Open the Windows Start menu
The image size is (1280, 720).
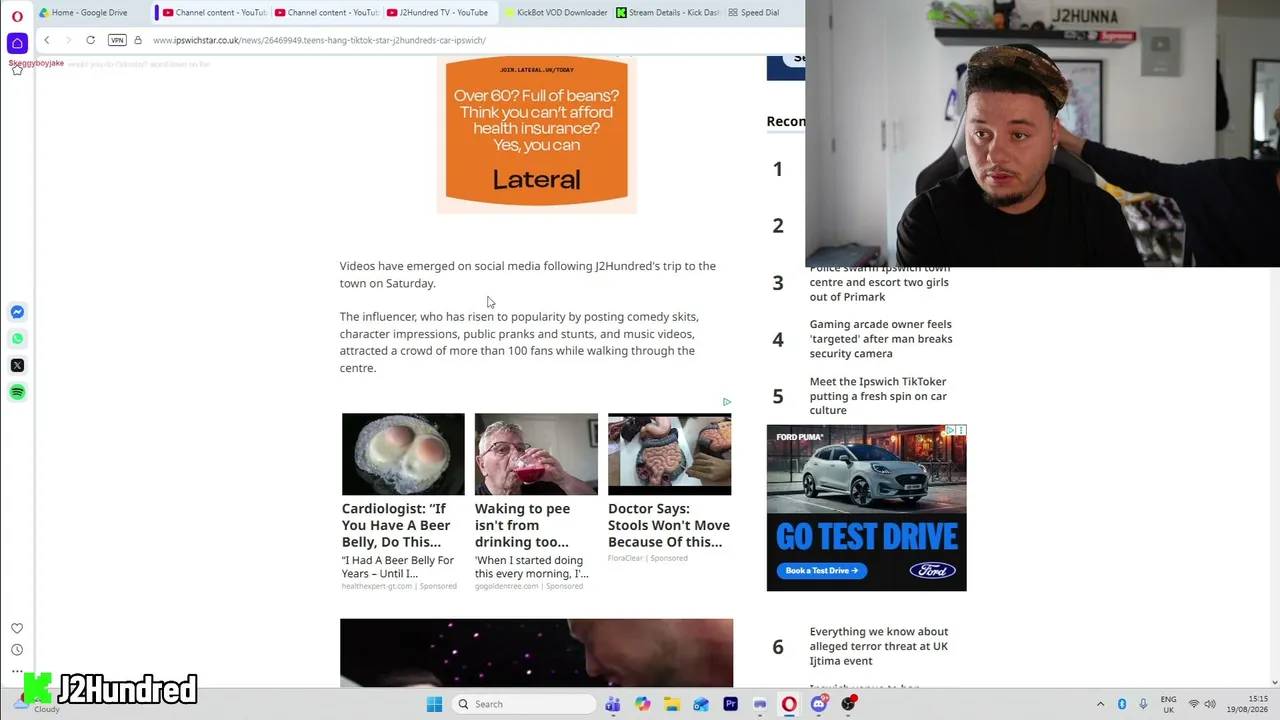tap(434, 704)
